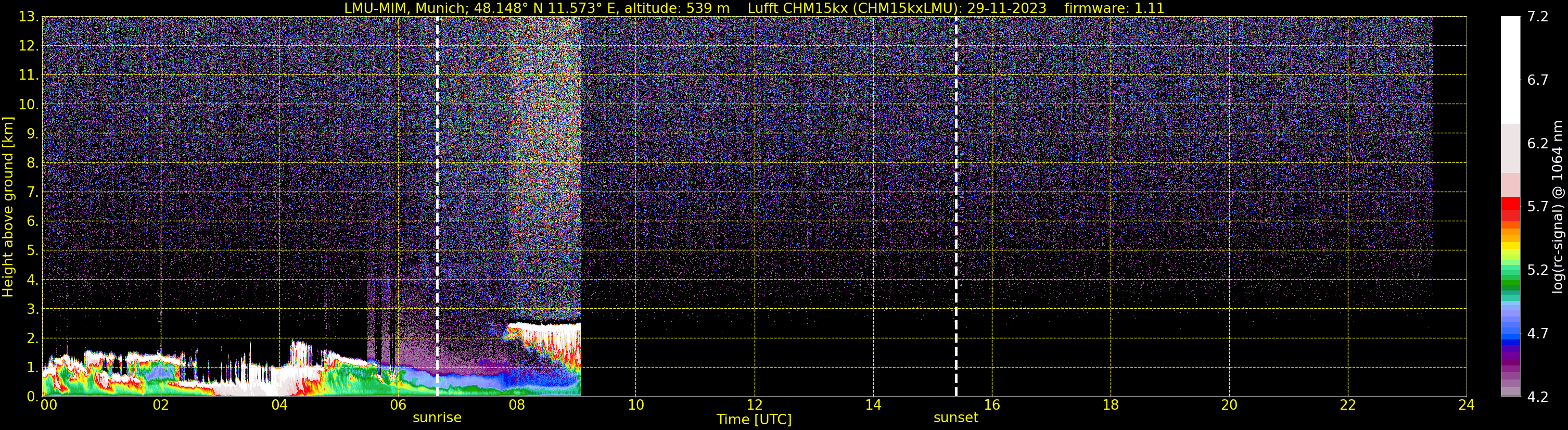Screen dimensions: 1568x430
Task: Select the 'sunrise' label under the time axis
Action: click(x=437, y=418)
